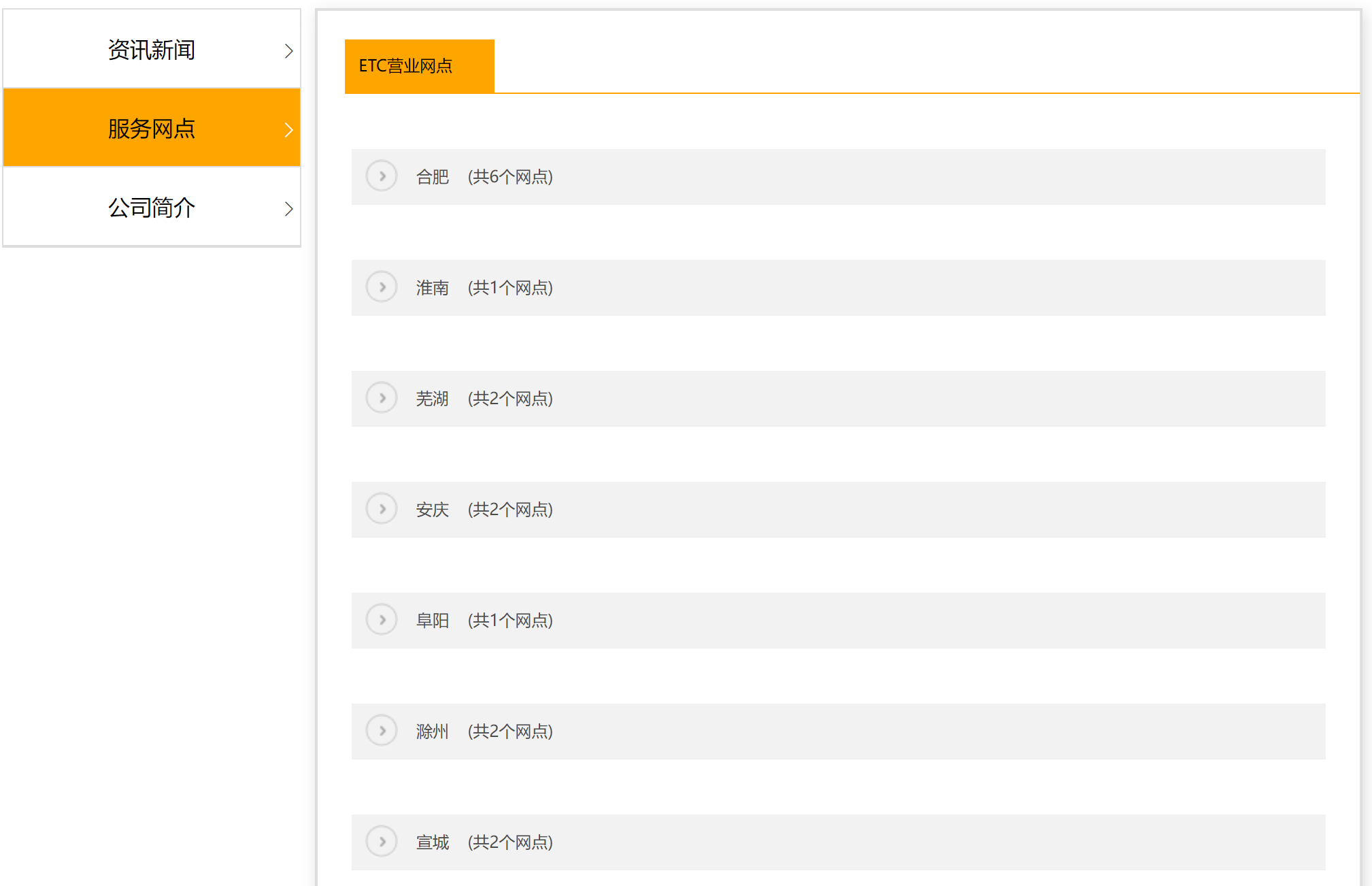Click blank area of 阜阳 row
Image resolution: width=1372 pixels, height=886 pixels.
(952, 621)
